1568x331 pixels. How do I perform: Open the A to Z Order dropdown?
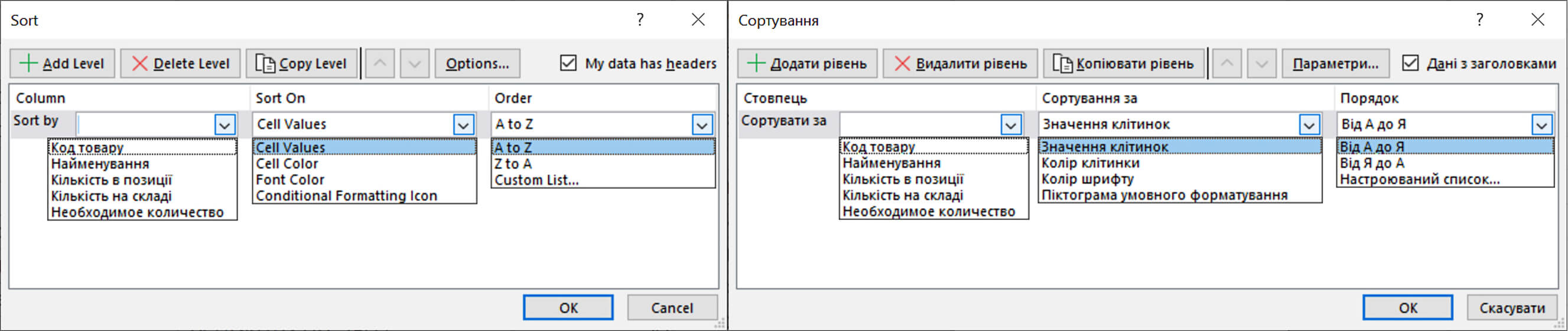pos(702,125)
